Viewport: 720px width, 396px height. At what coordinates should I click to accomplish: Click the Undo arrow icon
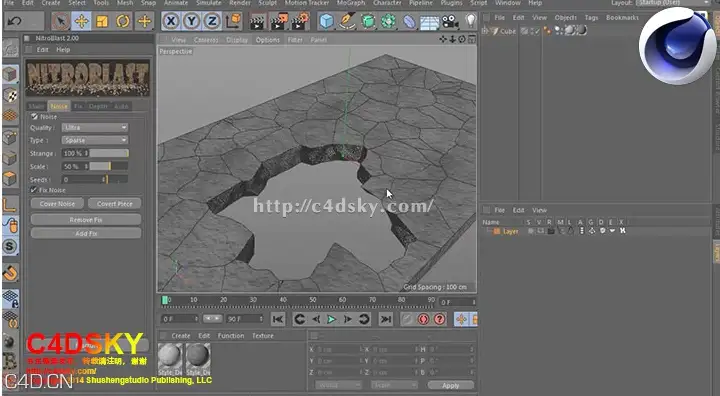[x=14, y=21]
